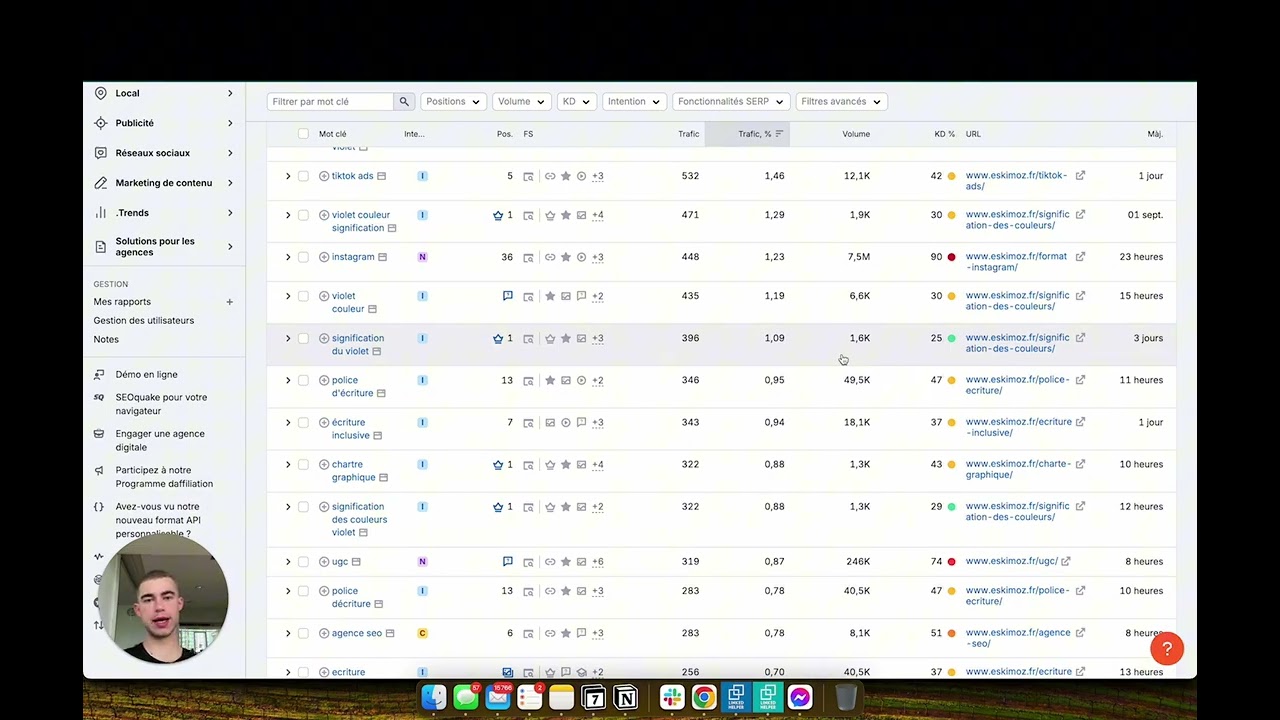Tick the checkbox for ugc row
1280x720 pixels.
point(303,561)
